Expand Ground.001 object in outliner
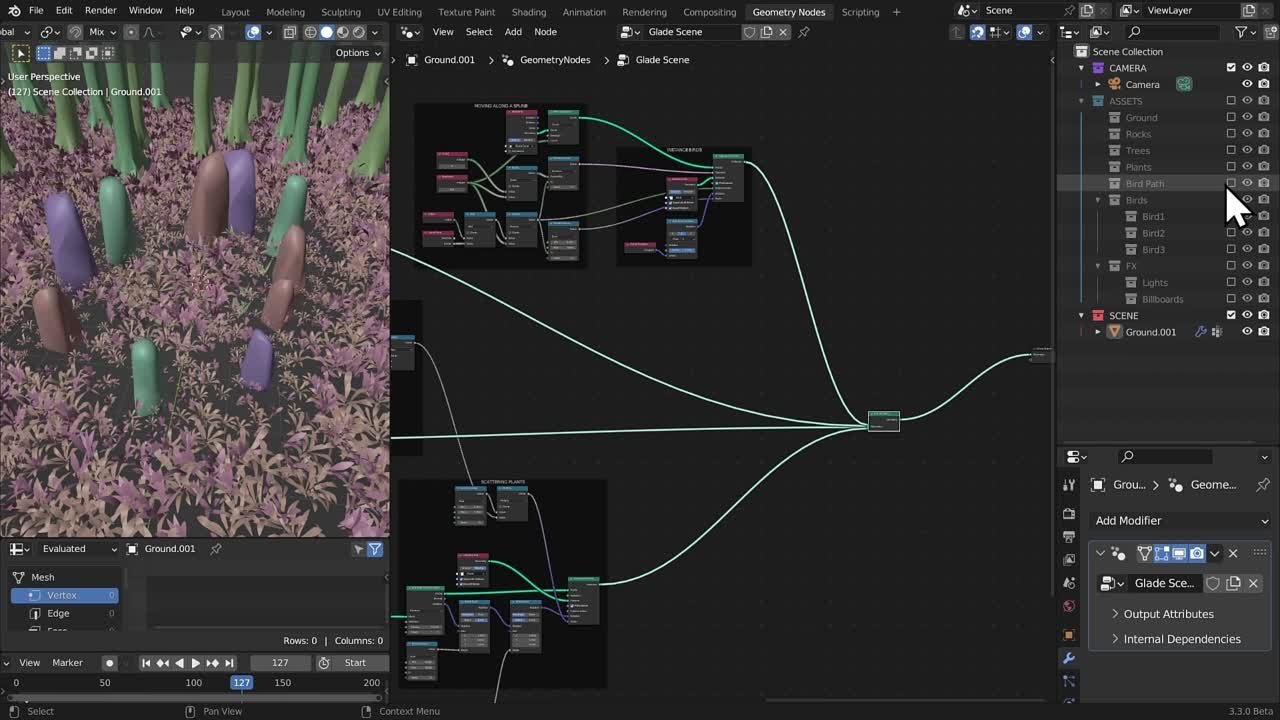1280x720 pixels. pyautogui.click(x=1098, y=332)
